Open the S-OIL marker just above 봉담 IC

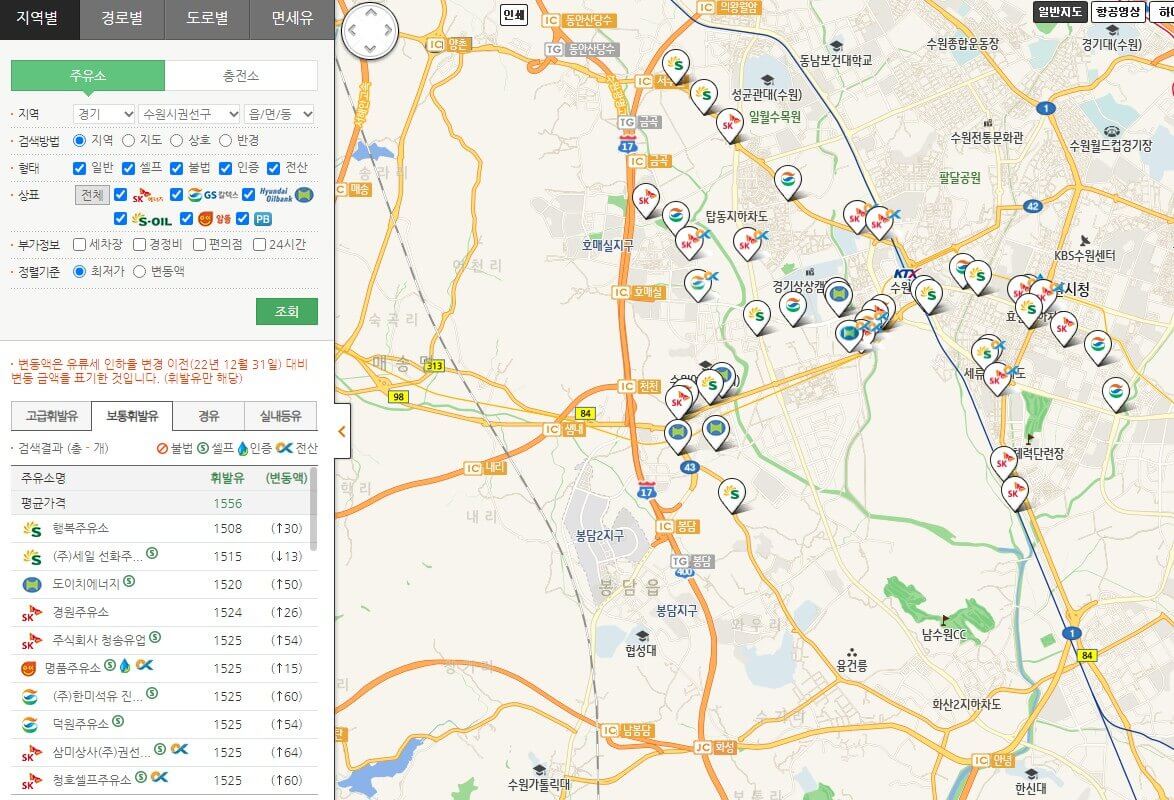(x=732, y=494)
